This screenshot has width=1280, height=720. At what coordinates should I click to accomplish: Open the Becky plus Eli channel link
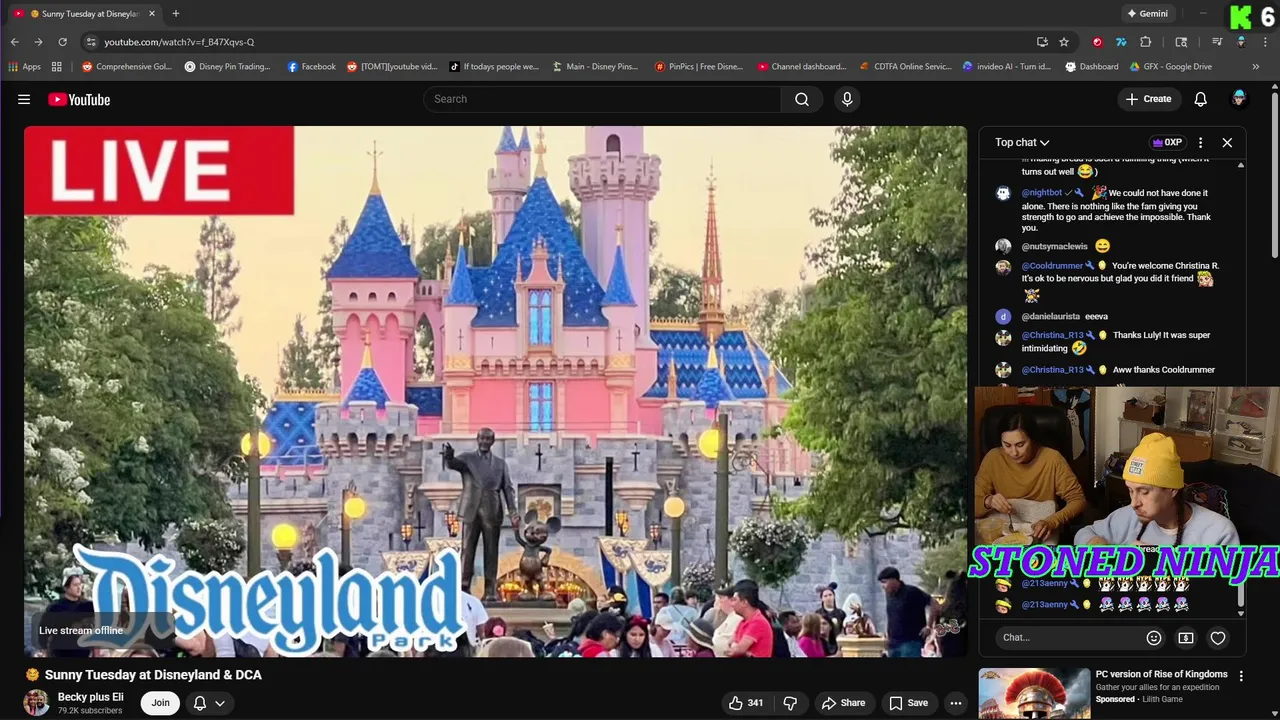91,697
